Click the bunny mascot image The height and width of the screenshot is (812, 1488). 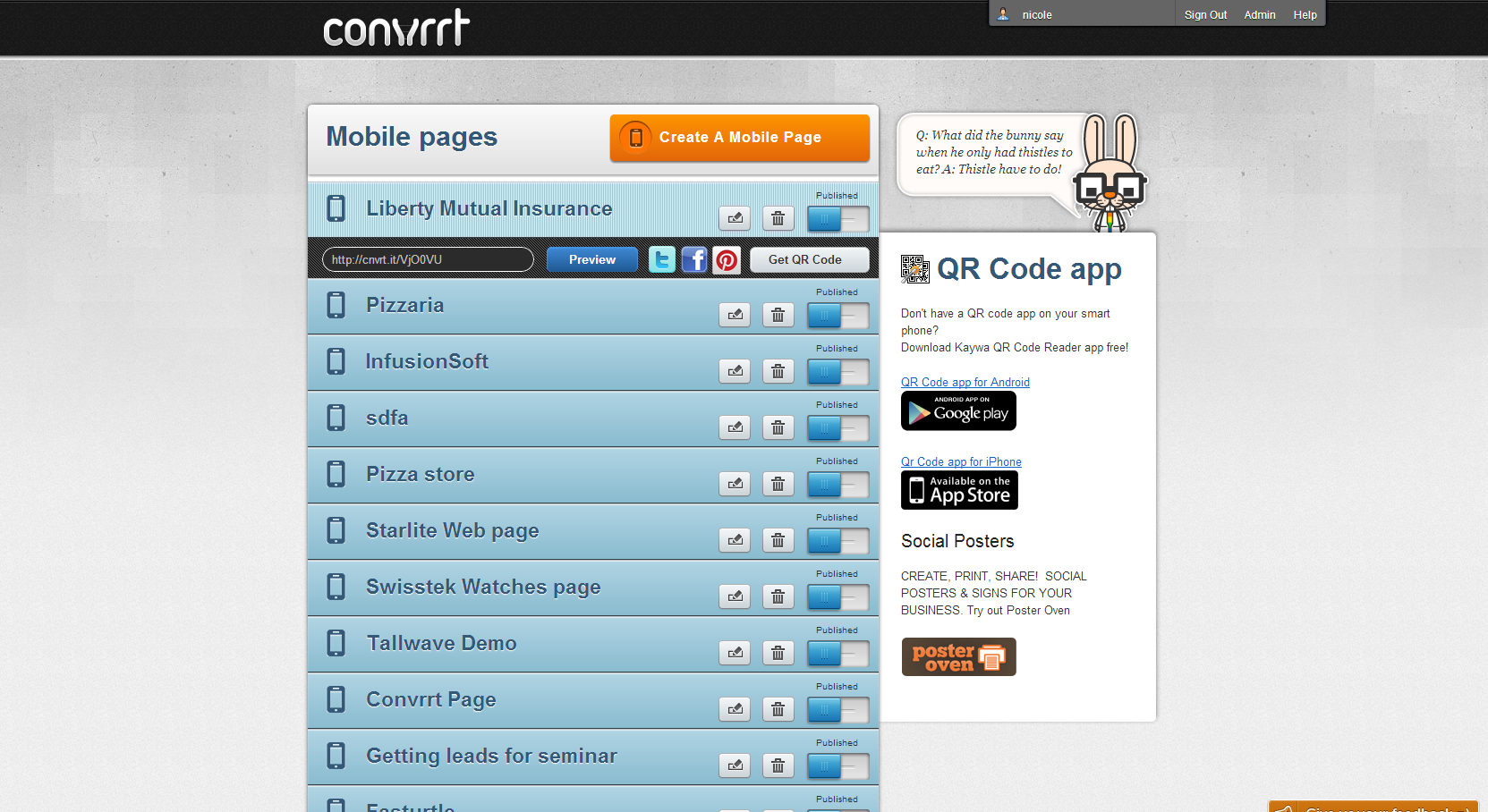pyautogui.click(x=1110, y=172)
